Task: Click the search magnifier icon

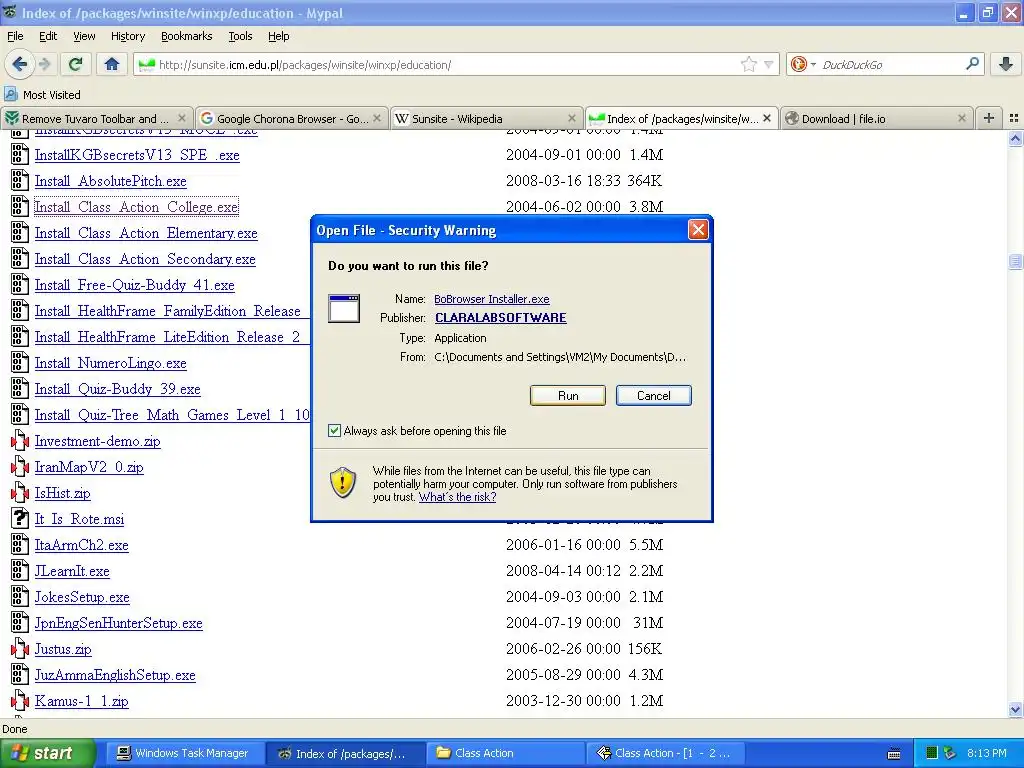Action: (x=972, y=64)
